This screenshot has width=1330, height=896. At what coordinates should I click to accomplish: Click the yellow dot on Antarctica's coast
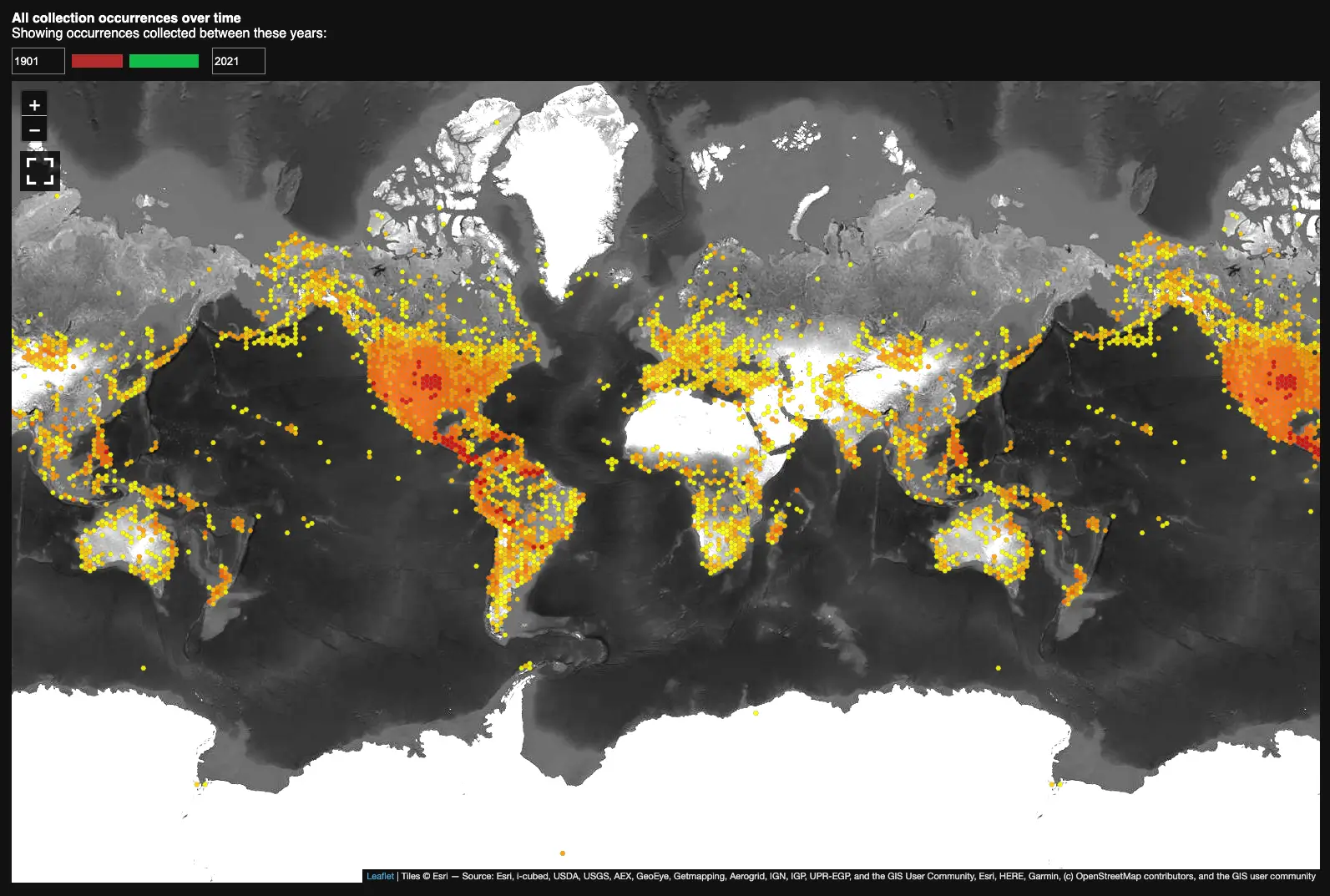[756, 713]
